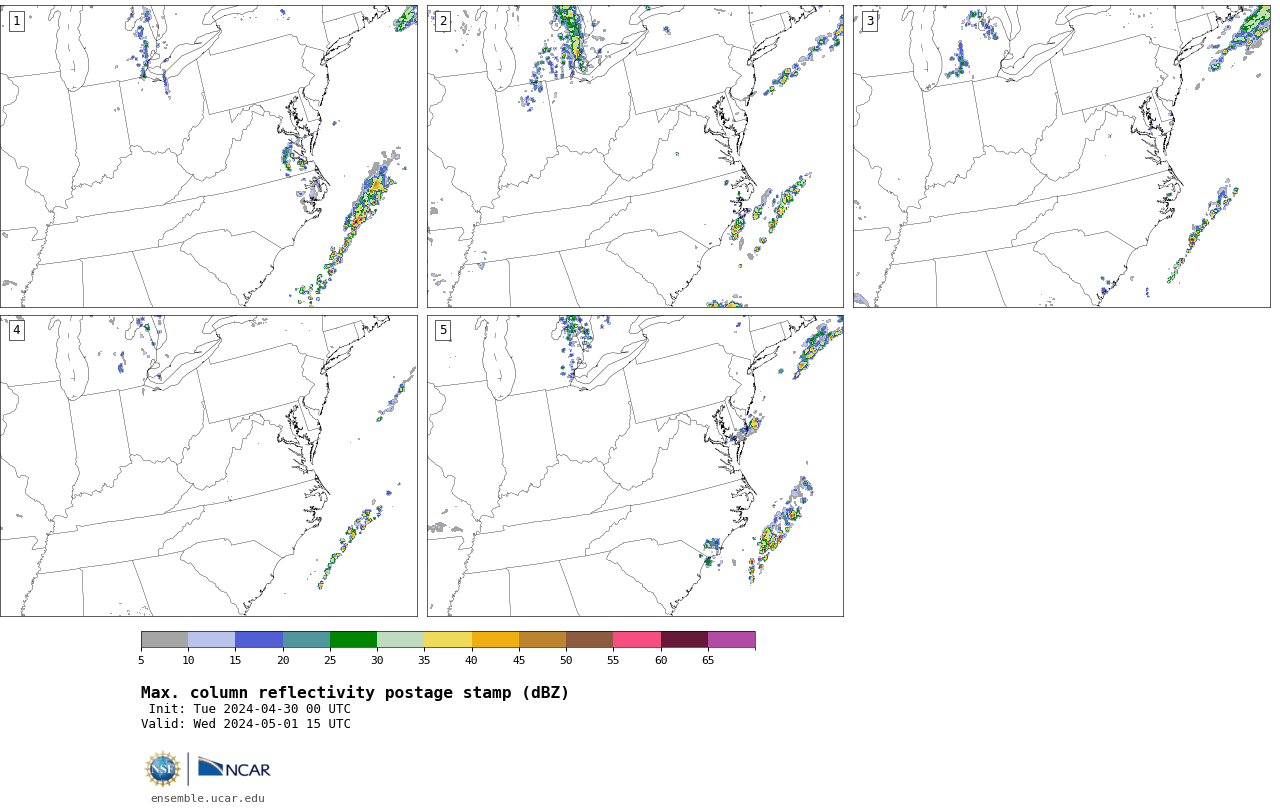Click the Init: Tue 2024-04-30 00 UTC text
Viewport: 1280px width, 809px height.
tap(250, 709)
